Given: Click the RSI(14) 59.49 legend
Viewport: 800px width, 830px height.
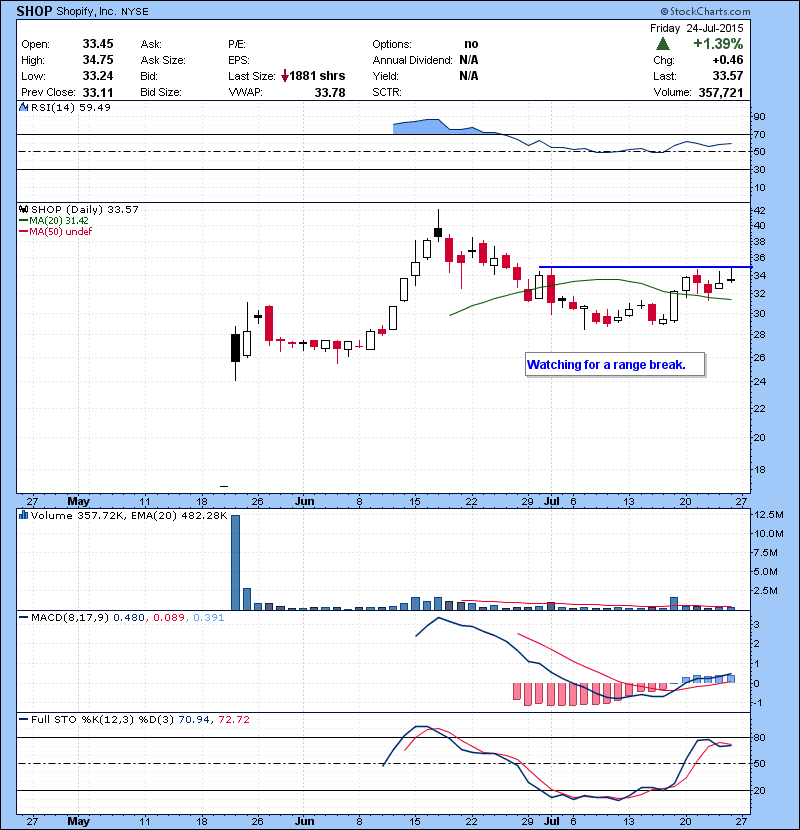Looking at the screenshot, I should pyautogui.click(x=71, y=107).
